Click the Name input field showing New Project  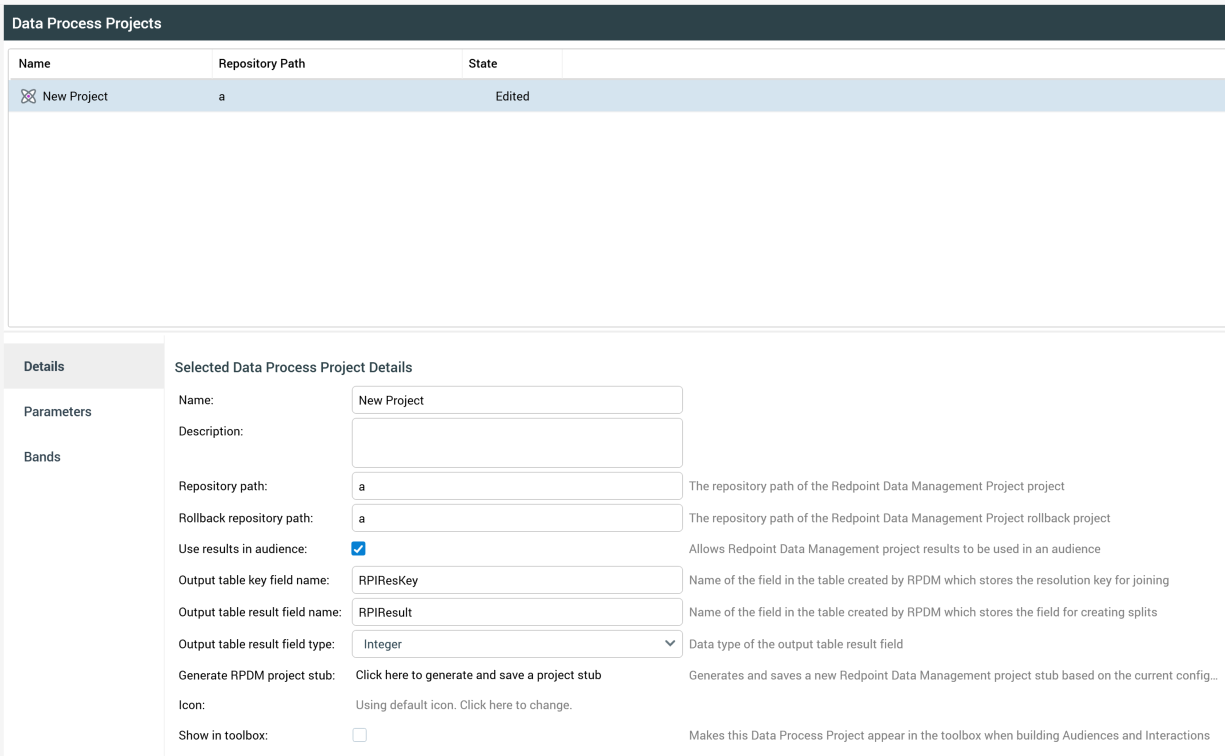click(x=516, y=399)
